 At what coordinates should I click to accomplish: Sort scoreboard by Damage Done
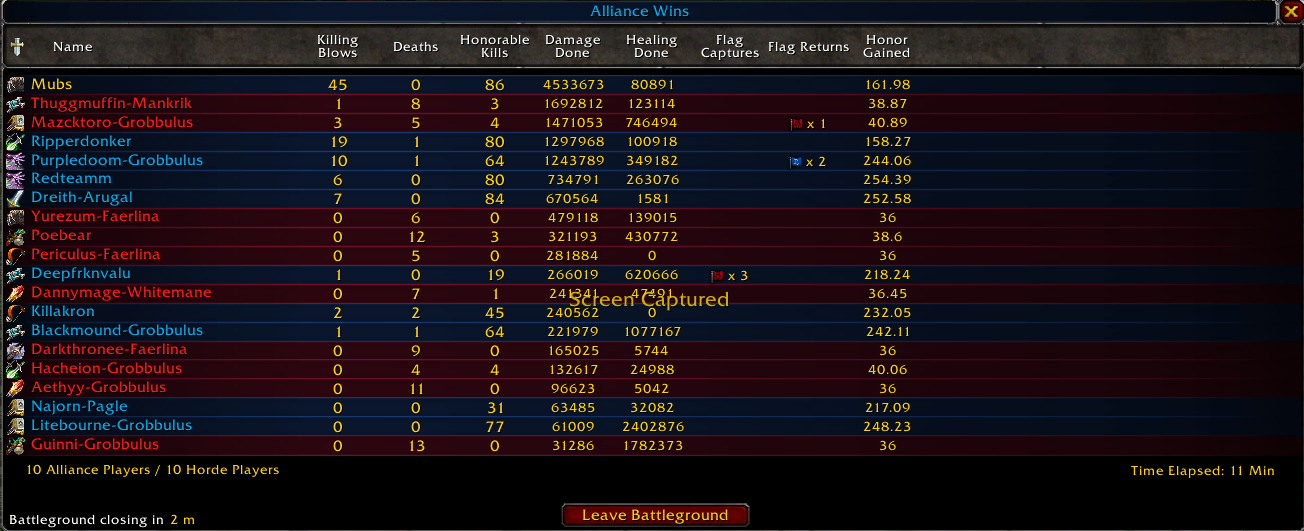pyautogui.click(x=574, y=47)
